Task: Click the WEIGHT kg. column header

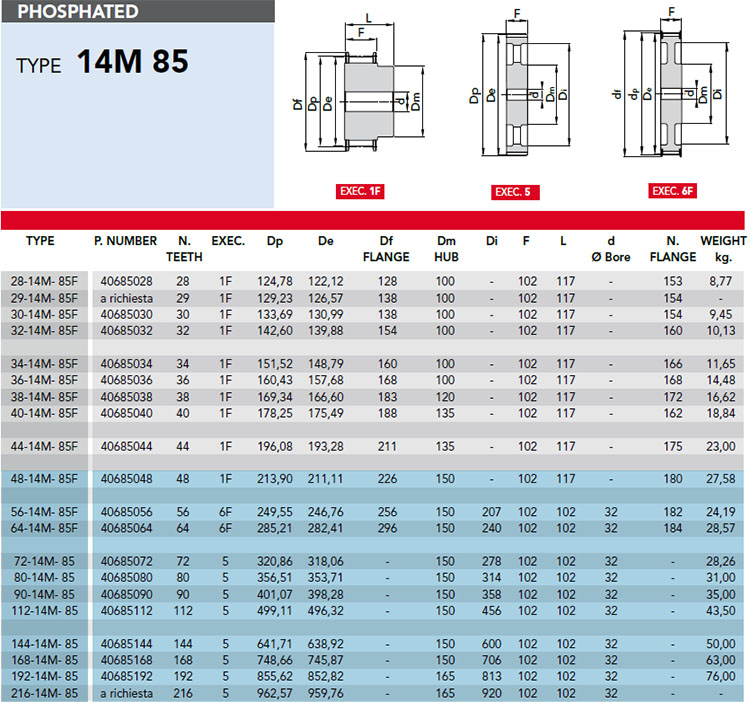Action: [x=723, y=249]
